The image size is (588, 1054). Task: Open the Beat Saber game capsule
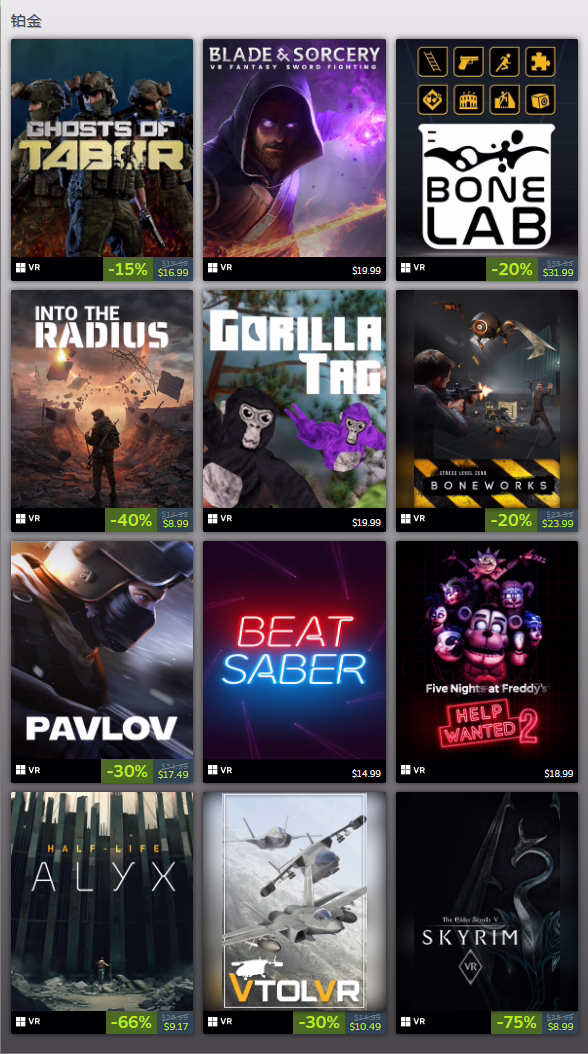(294, 650)
